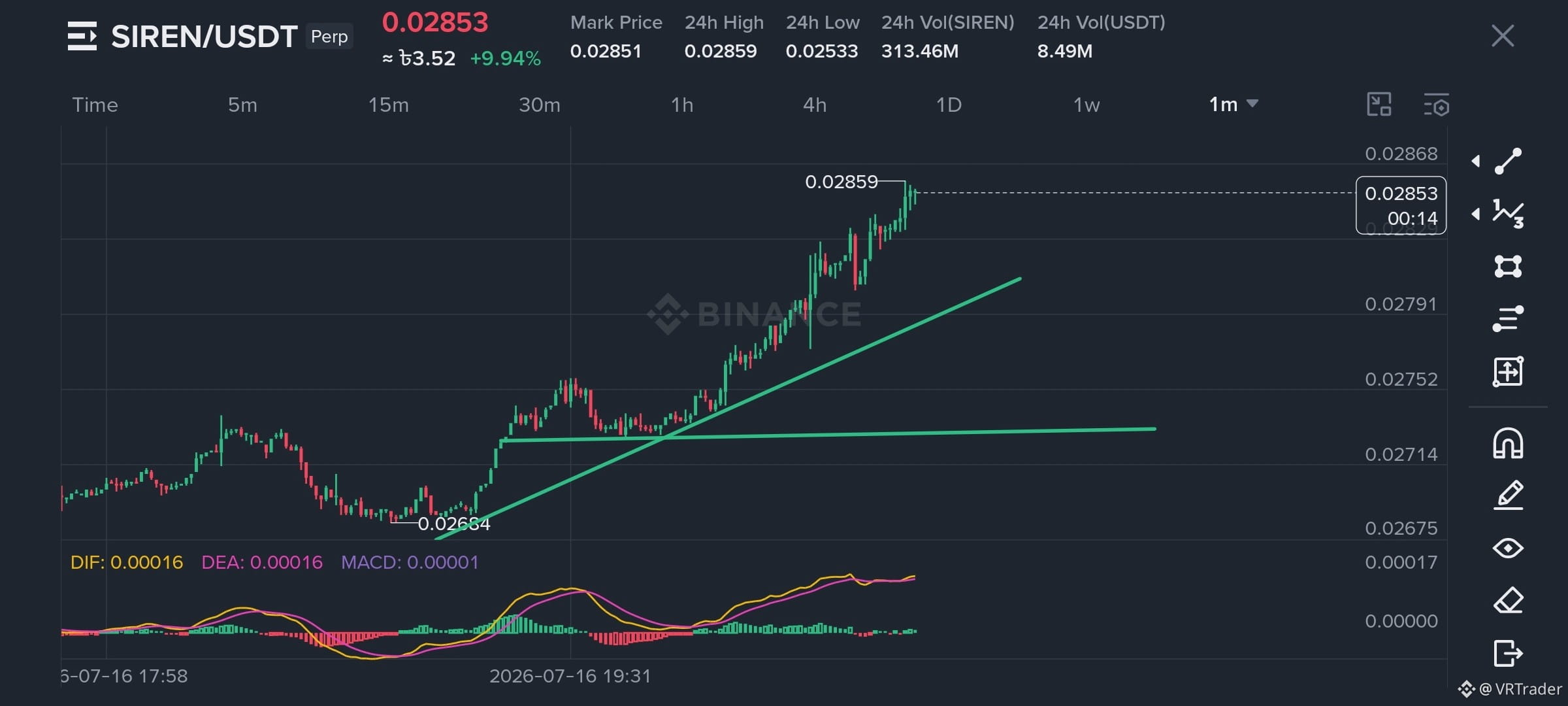
Task: Tap the 24h Low value 0.02533
Action: tap(821, 51)
